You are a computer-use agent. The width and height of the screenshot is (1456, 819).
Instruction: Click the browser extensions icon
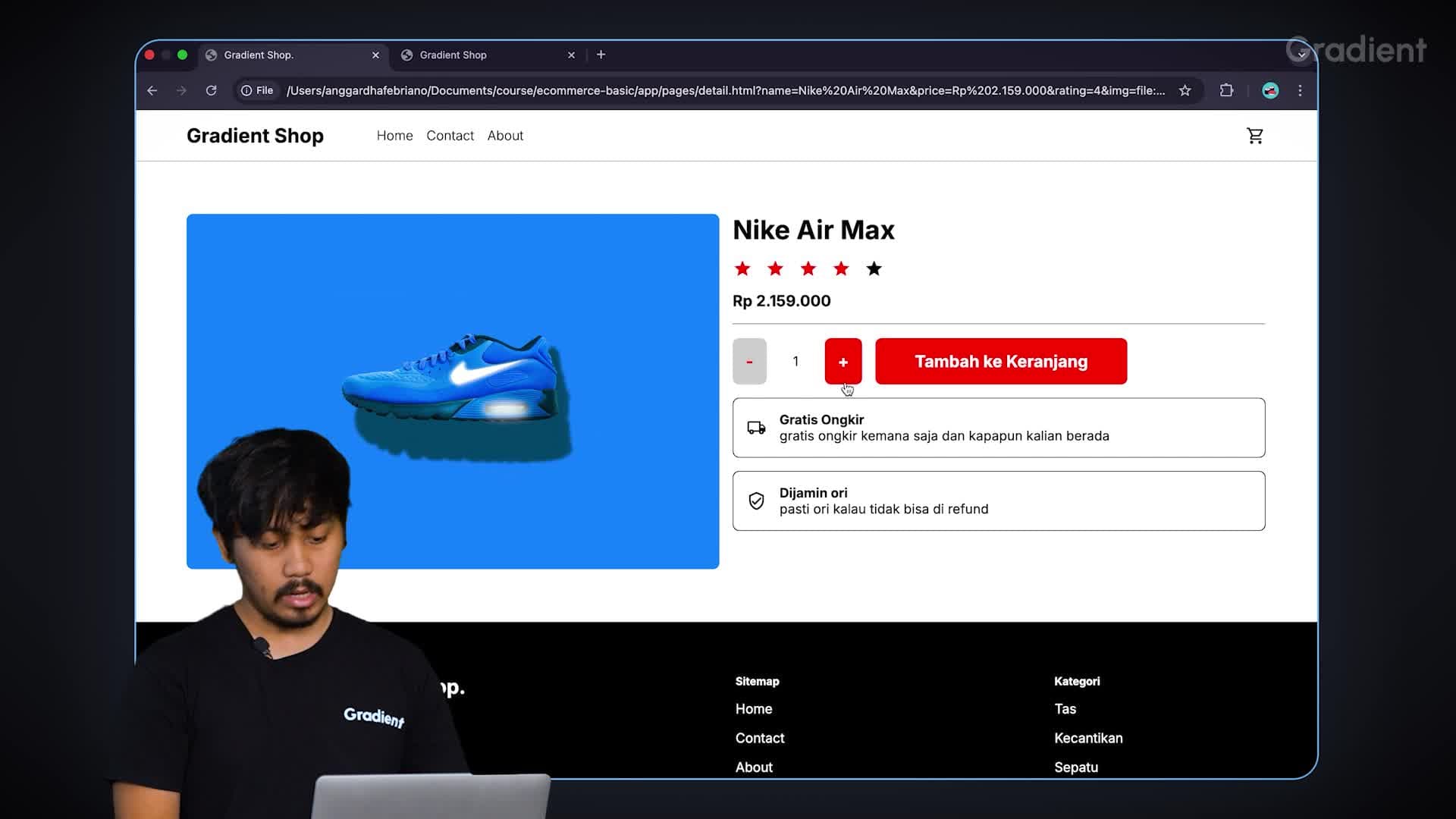1227,90
